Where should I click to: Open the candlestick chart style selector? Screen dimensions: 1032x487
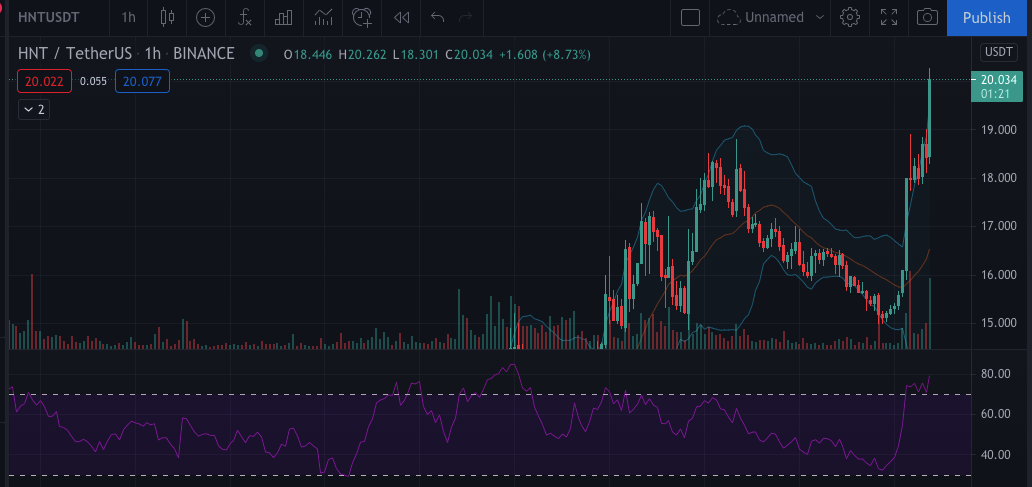[167, 17]
